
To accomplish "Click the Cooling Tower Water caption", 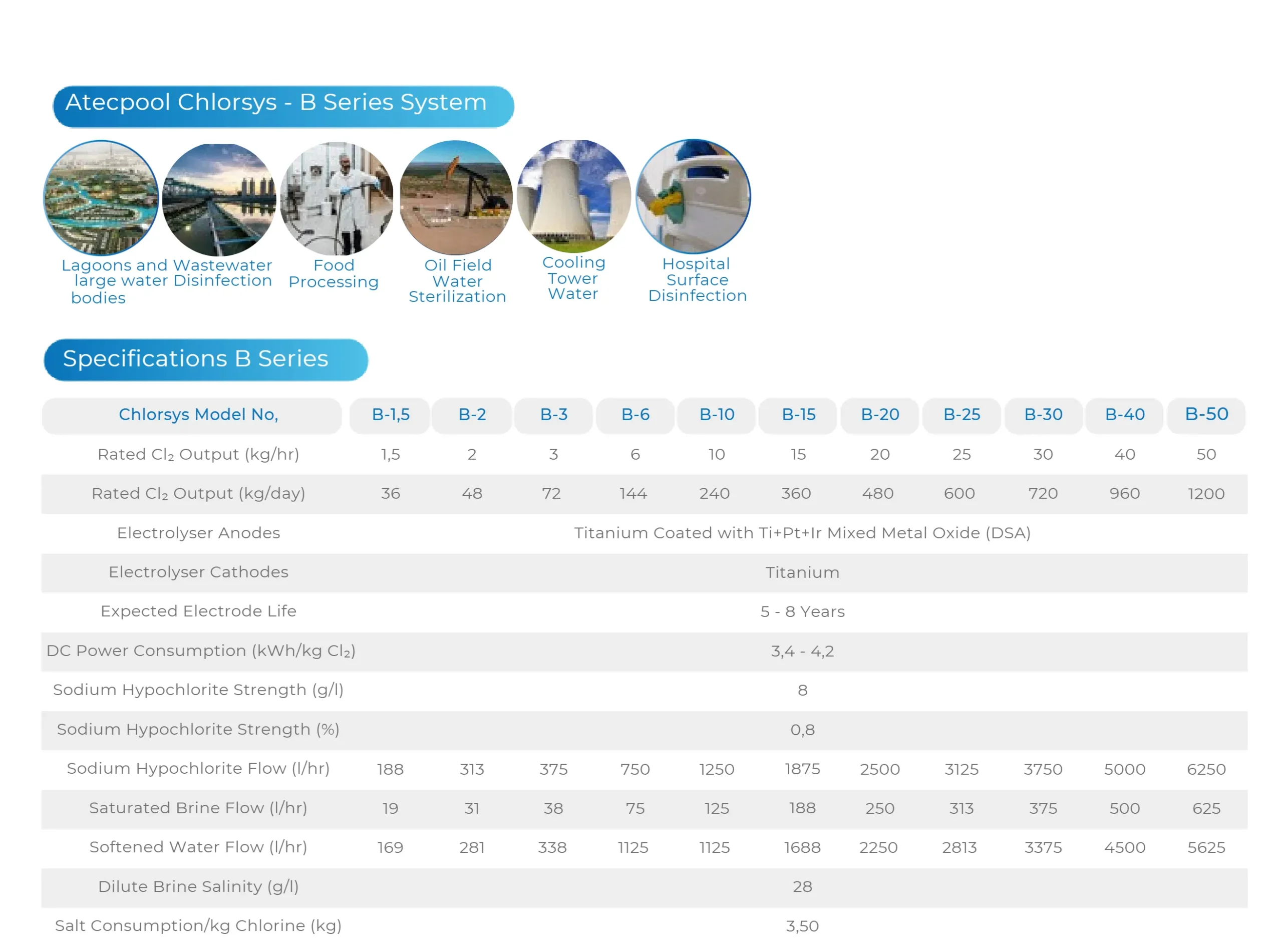I will pyautogui.click(x=574, y=278).
